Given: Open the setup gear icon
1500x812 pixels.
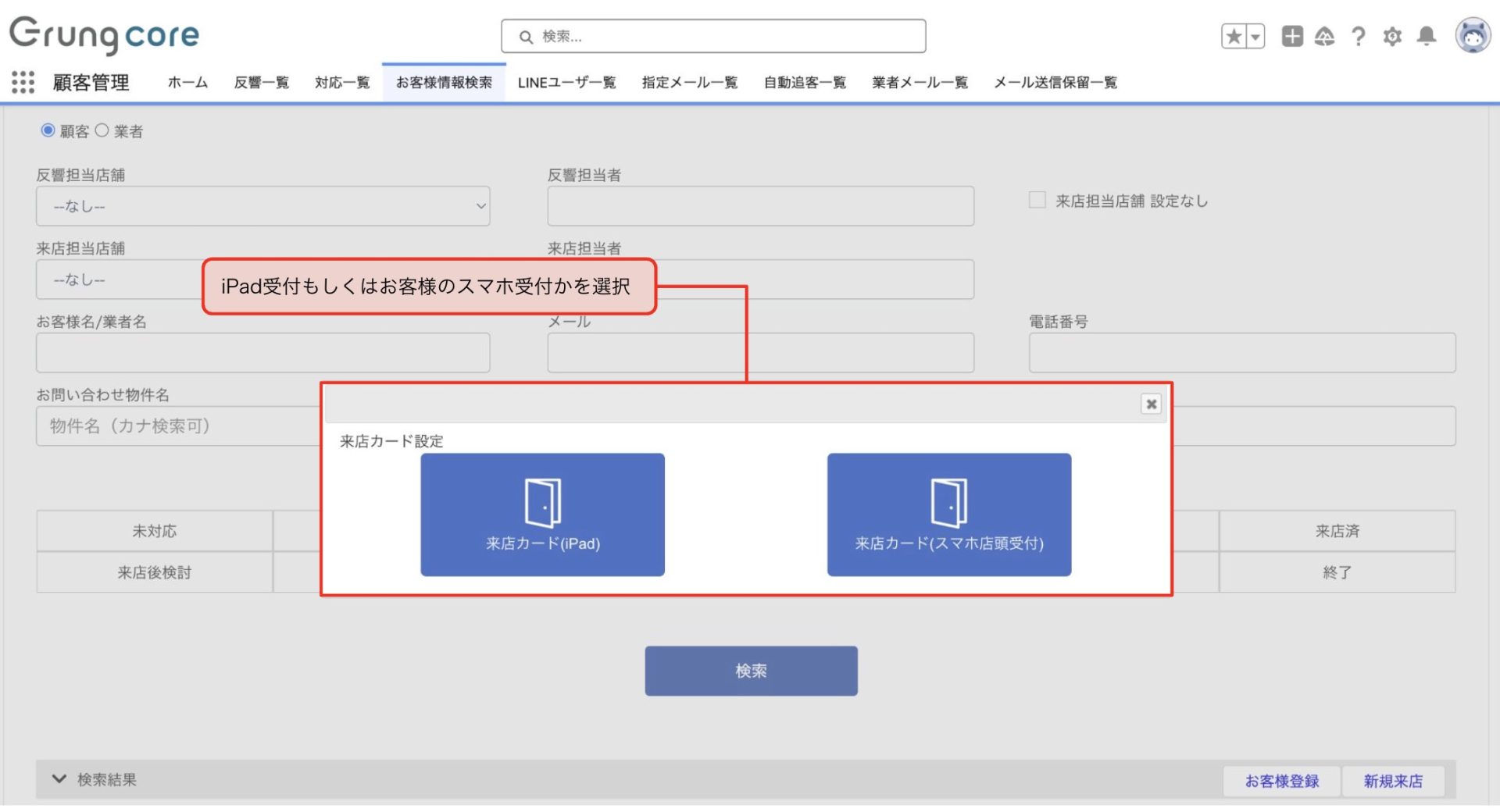Looking at the screenshot, I should [x=1392, y=37].
